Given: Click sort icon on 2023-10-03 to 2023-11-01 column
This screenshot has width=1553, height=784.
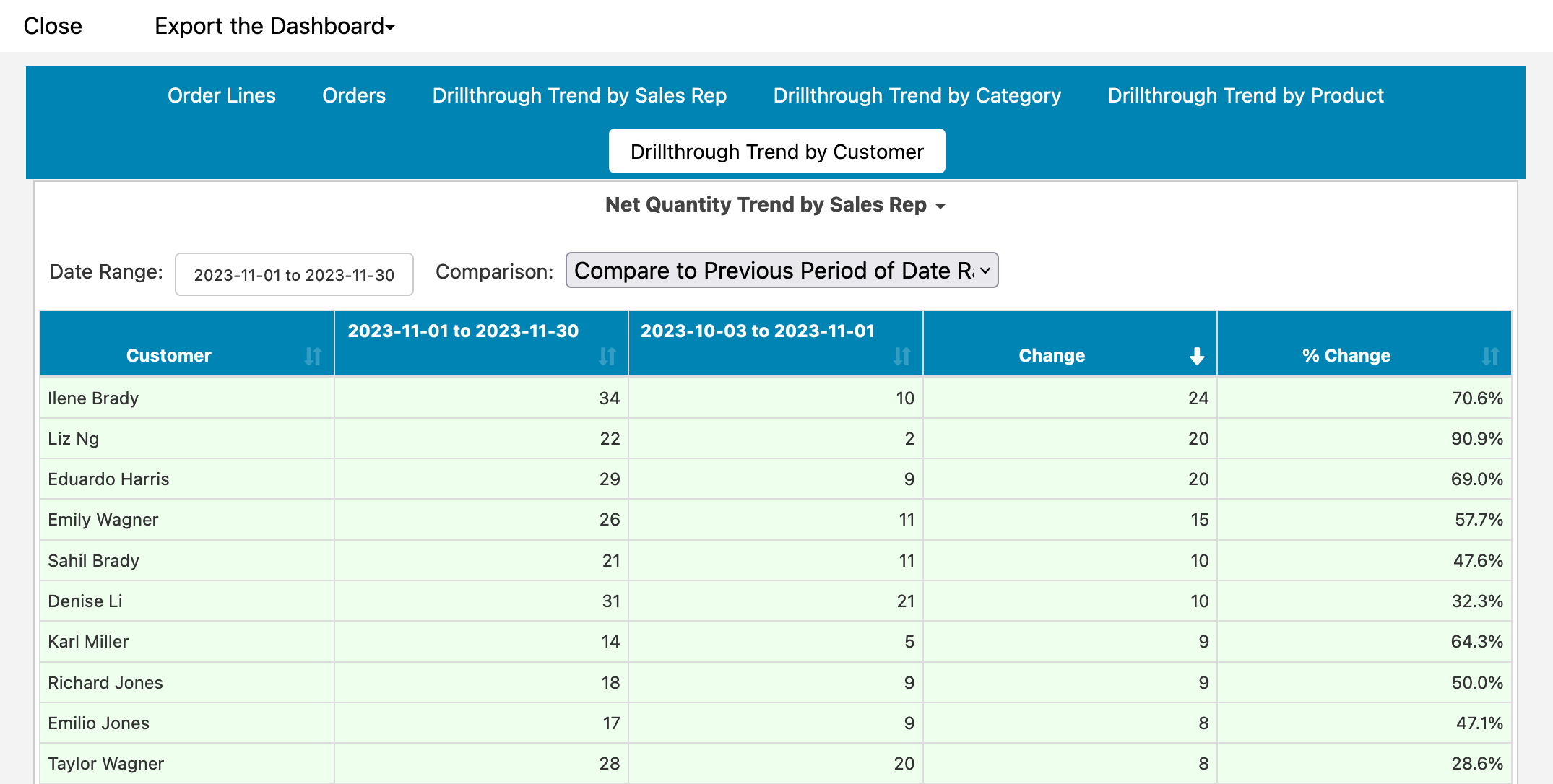Looking at the screenshot, I should coord(901,356).
